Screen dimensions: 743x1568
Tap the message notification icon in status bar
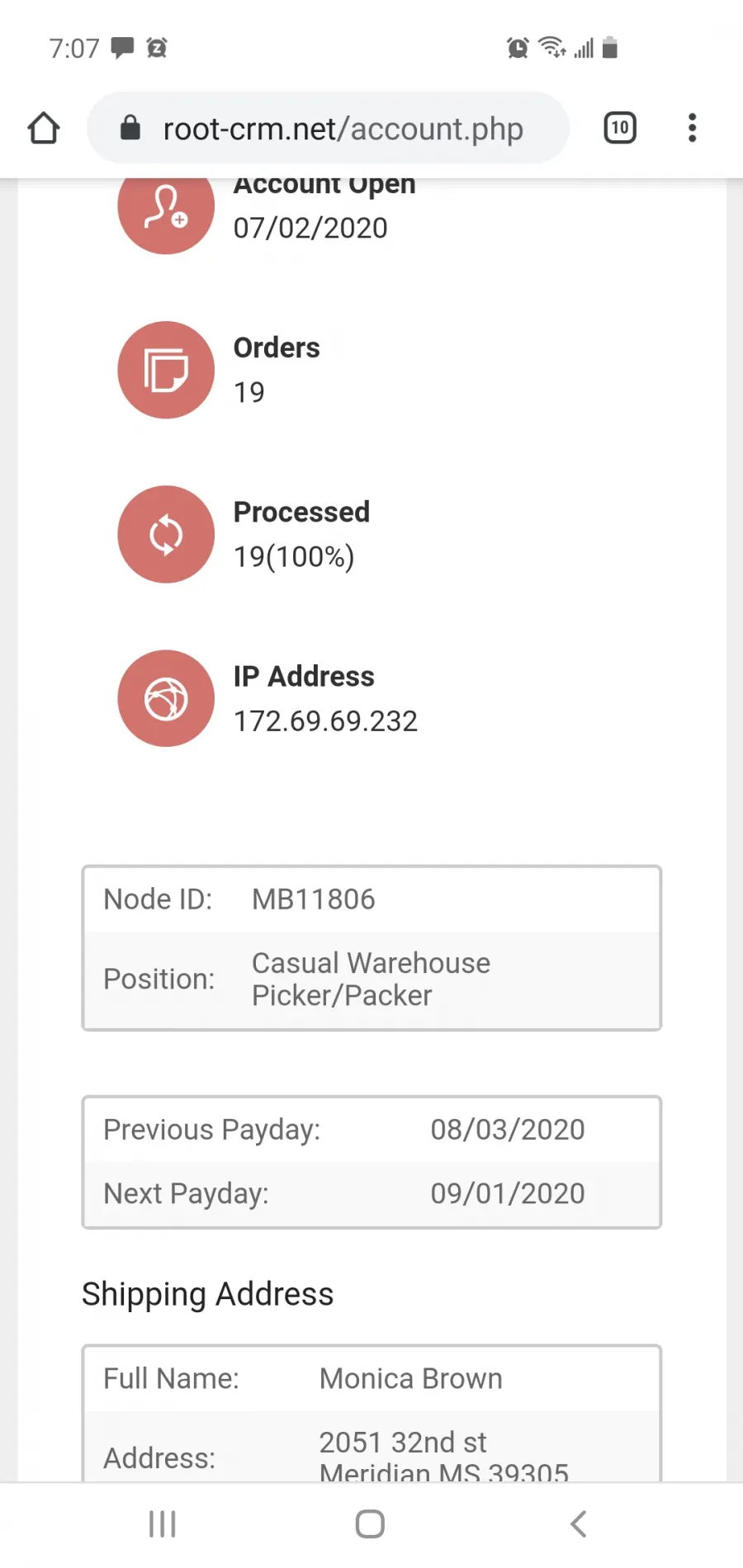point(123,48)
